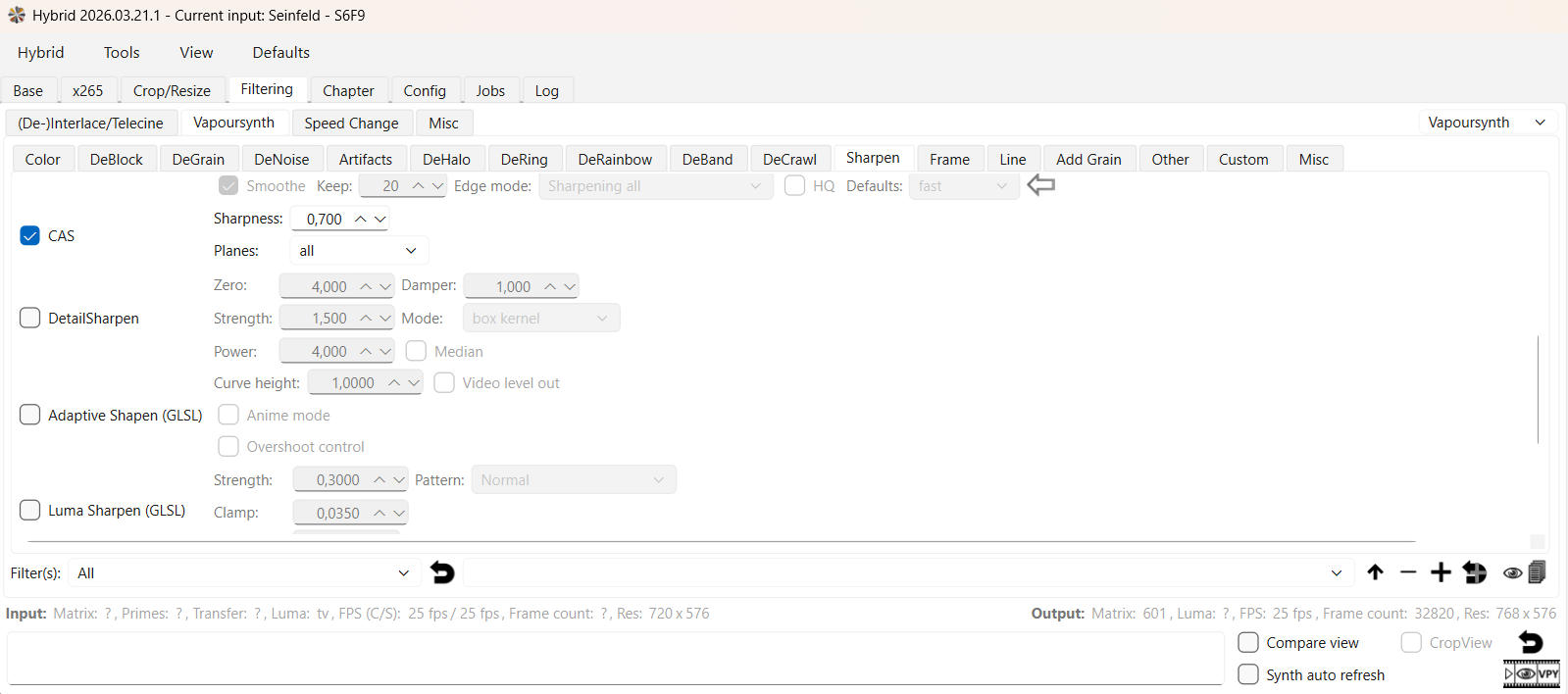Image resolution: width=1568 pixels, height=694 pixels.
Task: Open the Add Grain filter tab
Action: coord(1088,159)
